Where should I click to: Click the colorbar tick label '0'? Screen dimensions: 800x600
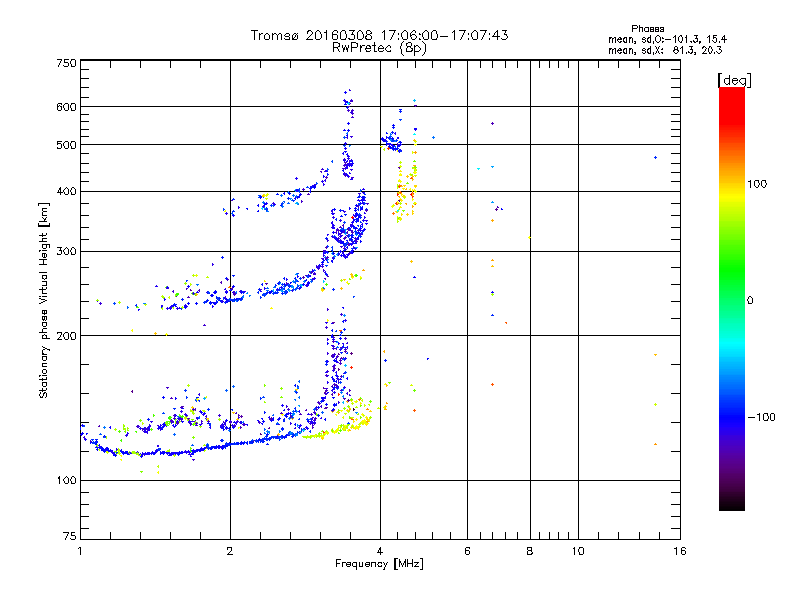[750, 301]
